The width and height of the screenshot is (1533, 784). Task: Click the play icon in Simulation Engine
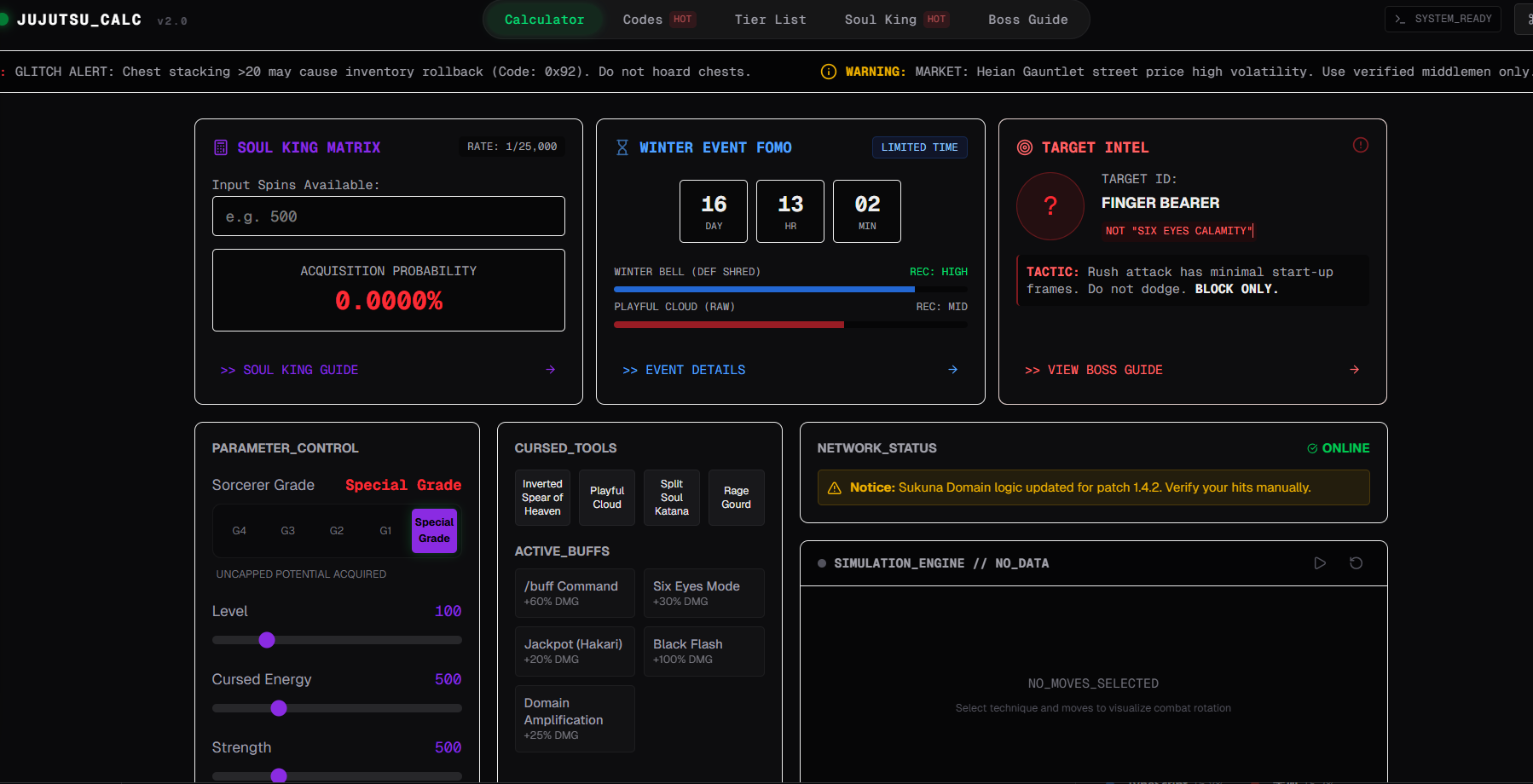click(1320, 563)
